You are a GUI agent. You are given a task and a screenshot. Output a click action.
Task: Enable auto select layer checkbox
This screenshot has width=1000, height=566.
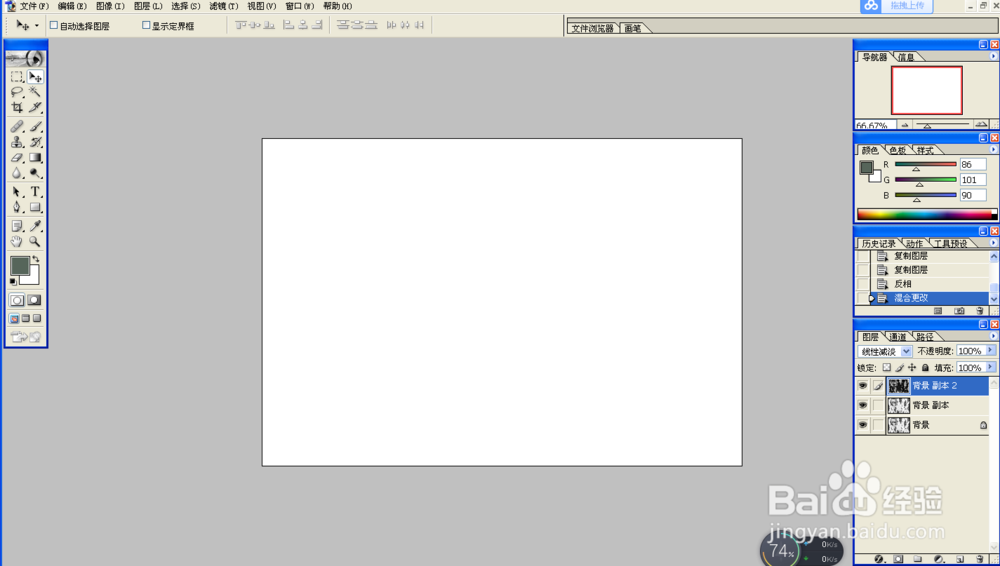(x=54, y=26)
